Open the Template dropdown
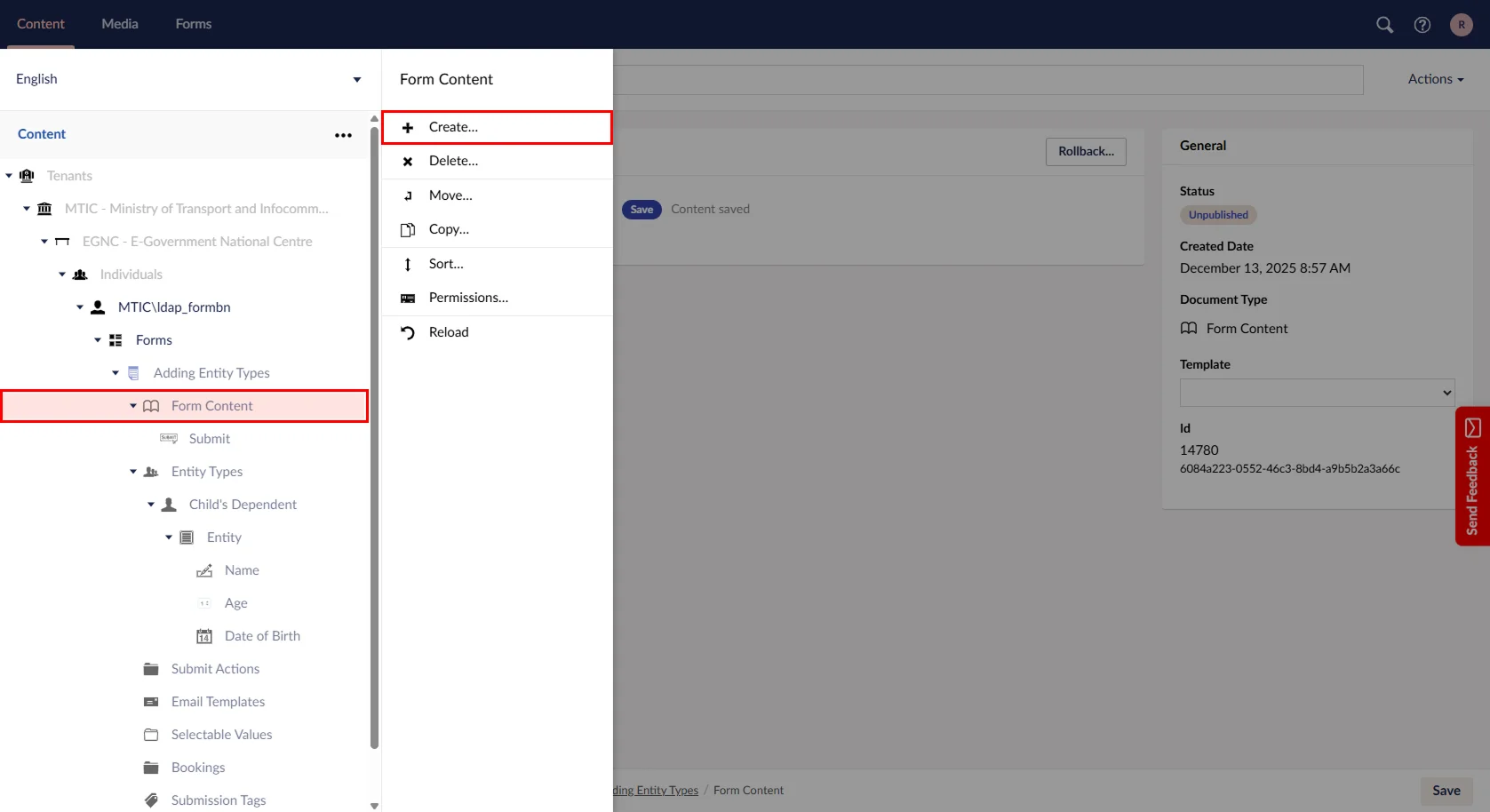The height and width of the screenshot is (812, 1490). pyautogui.click(x=1317, y=393)
